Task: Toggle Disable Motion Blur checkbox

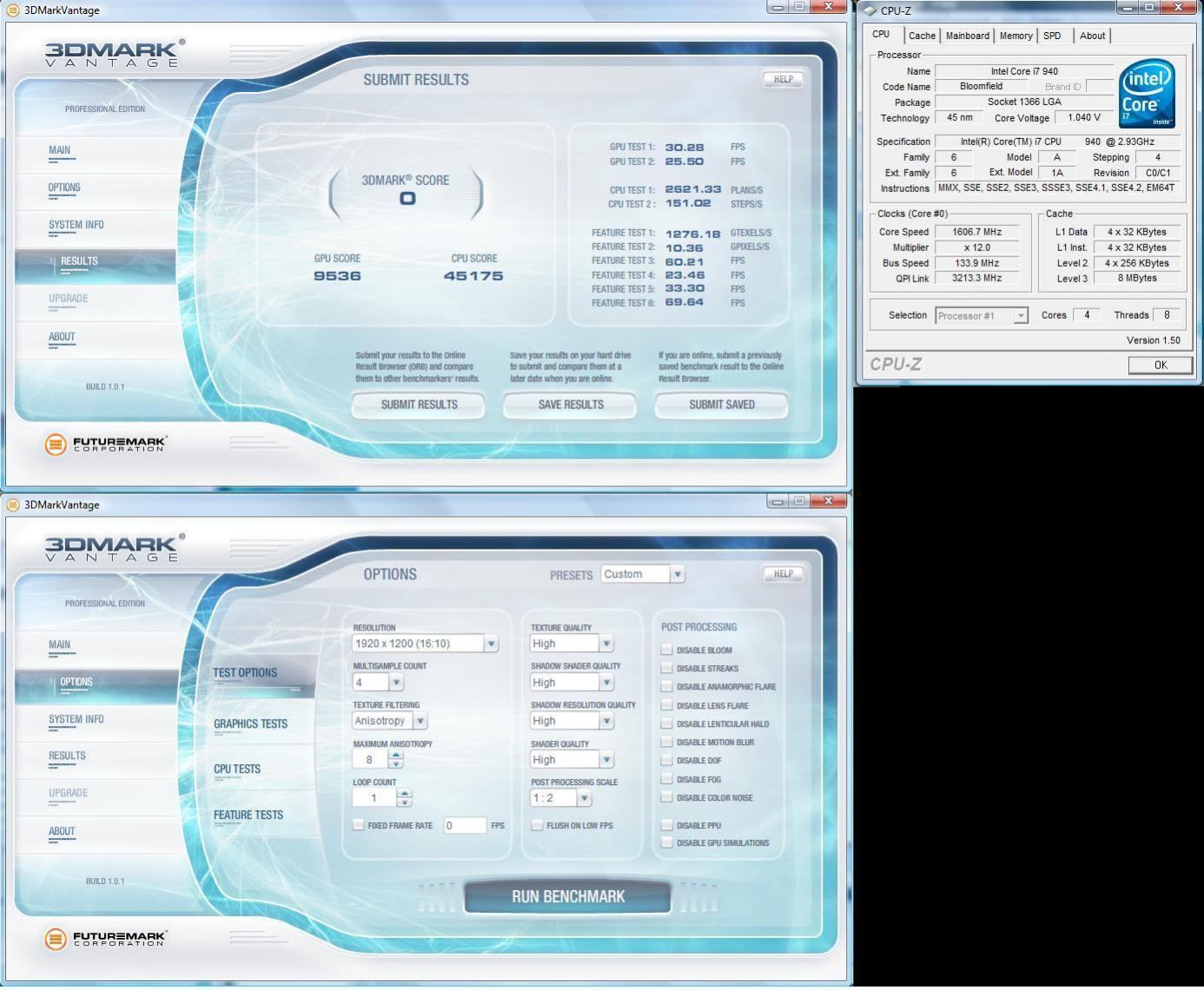Action: point(666,742)
